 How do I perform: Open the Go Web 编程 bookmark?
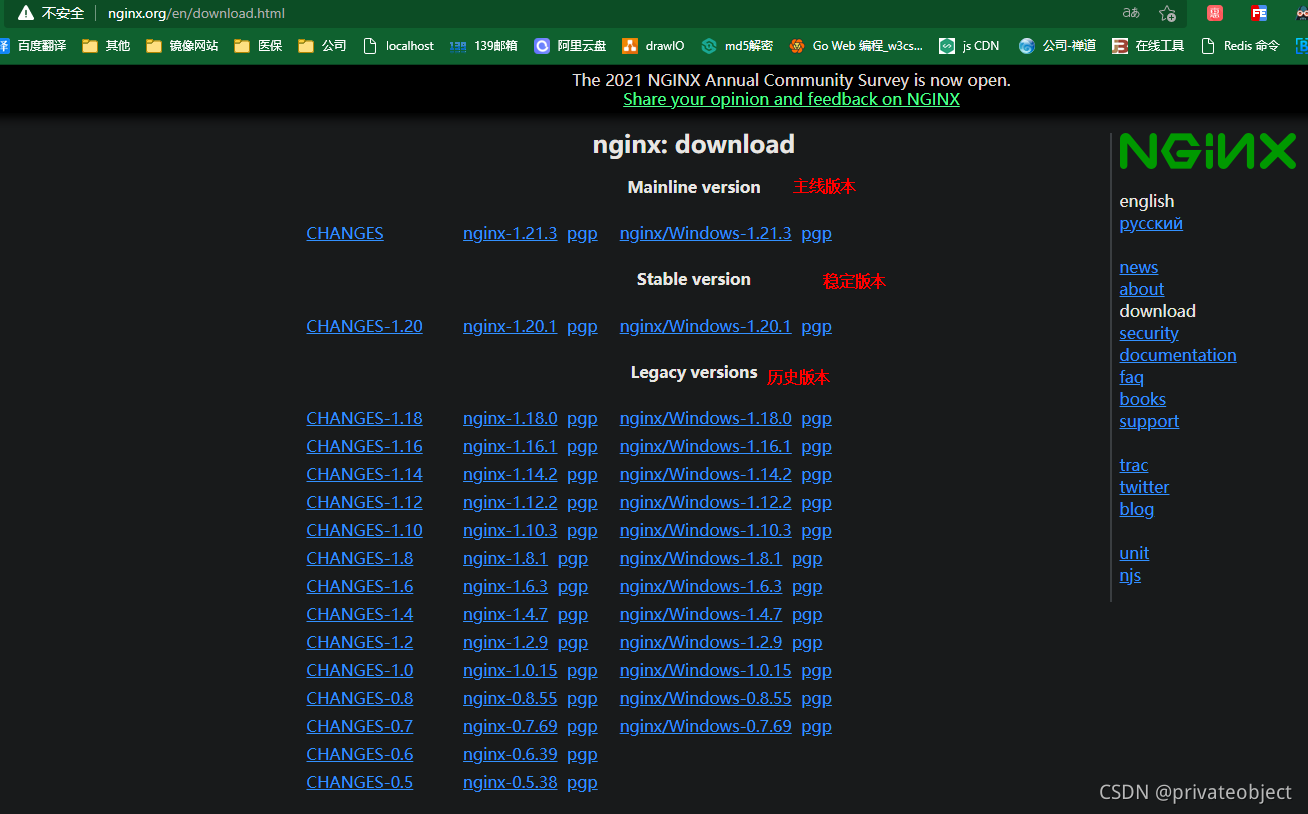pos(856,46)
